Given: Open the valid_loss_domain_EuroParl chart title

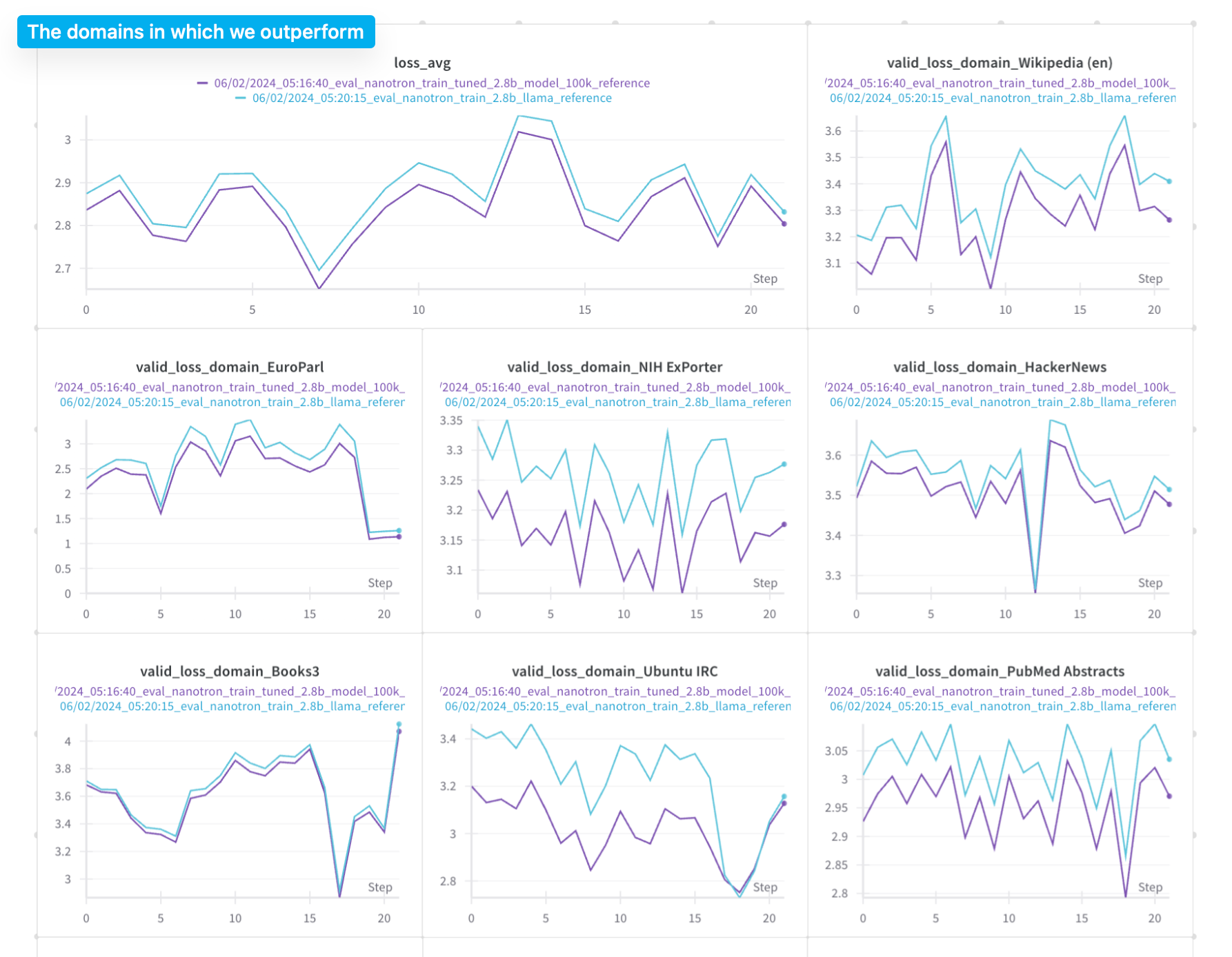Looking at the screenshot, I should click(230, 367).
